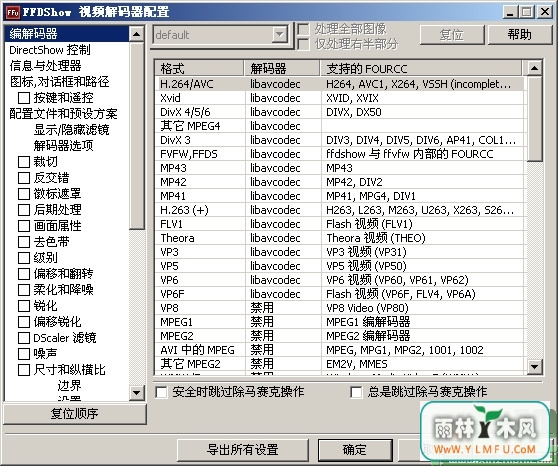Click 导出所有设置 button
558x466 pixels.
(243, 450)
